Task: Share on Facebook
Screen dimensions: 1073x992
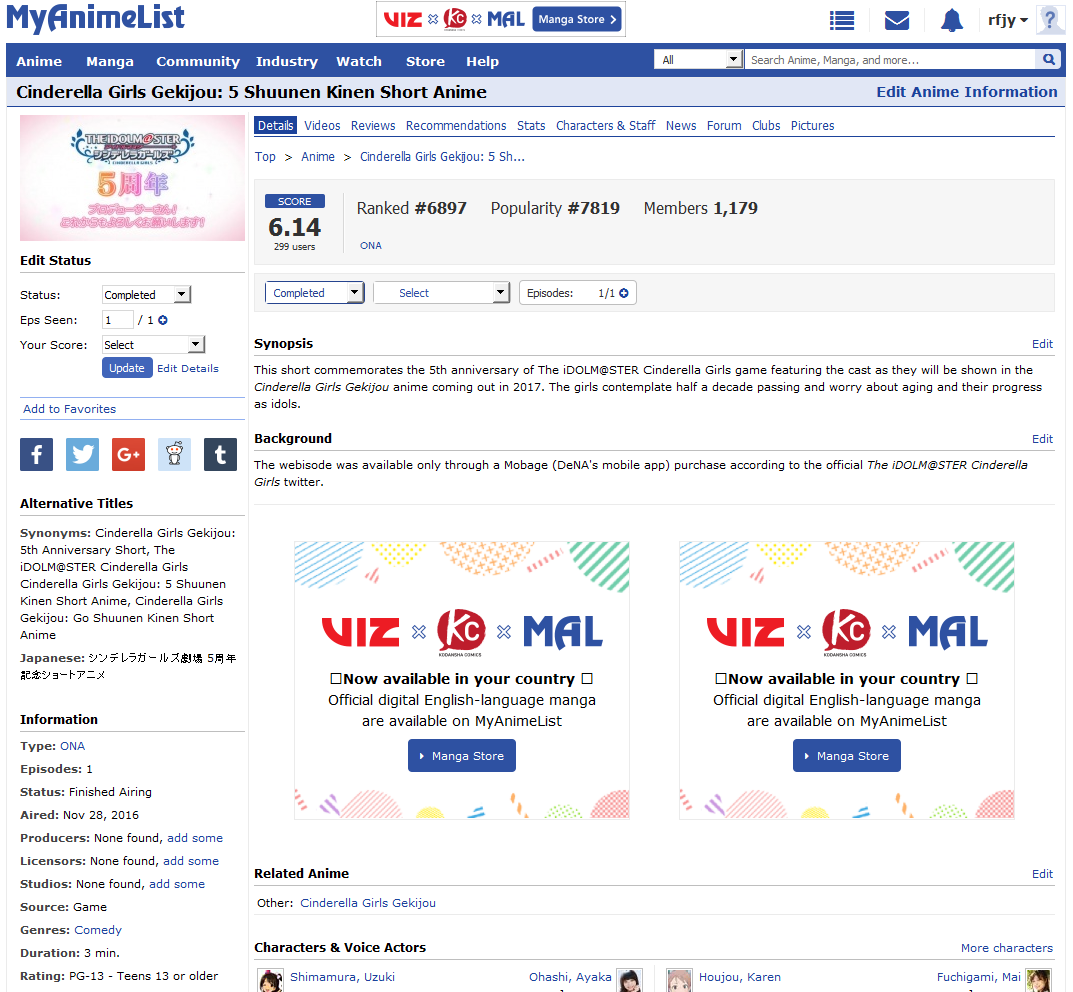Action: (x=36, y=454)
